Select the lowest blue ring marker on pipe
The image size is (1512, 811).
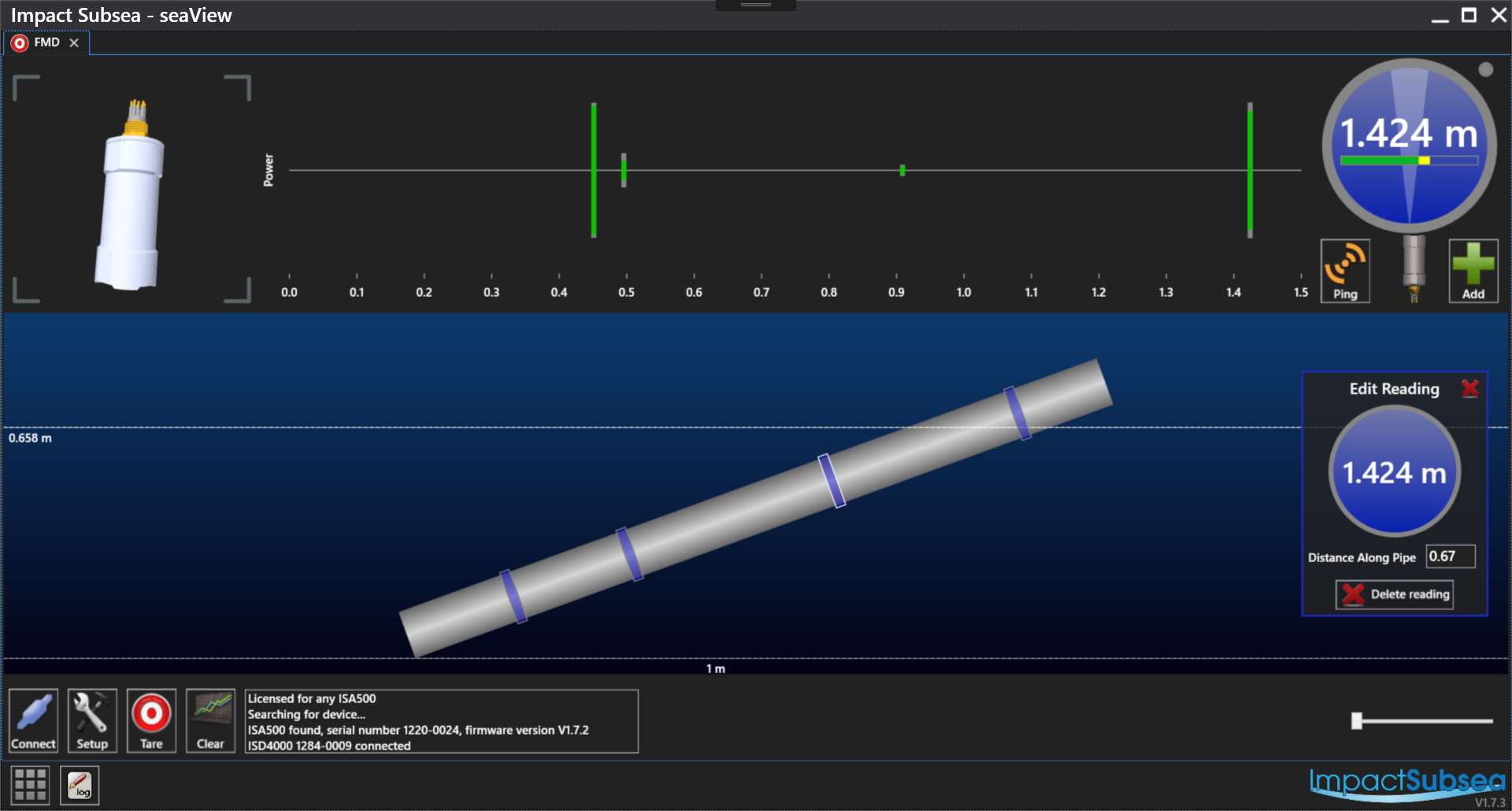[513, 597]
